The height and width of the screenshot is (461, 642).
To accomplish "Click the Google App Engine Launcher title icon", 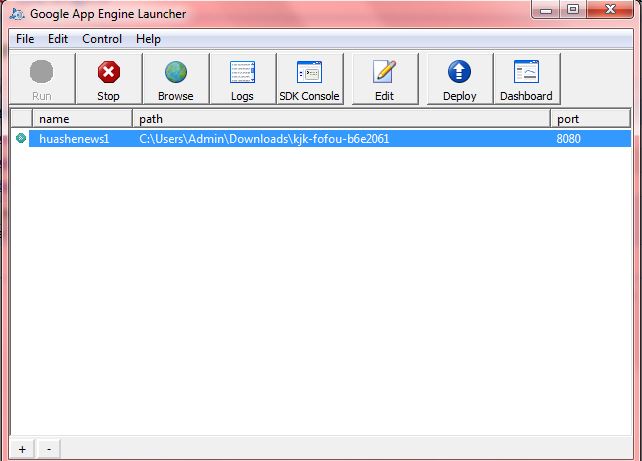I will click(17, 14).
